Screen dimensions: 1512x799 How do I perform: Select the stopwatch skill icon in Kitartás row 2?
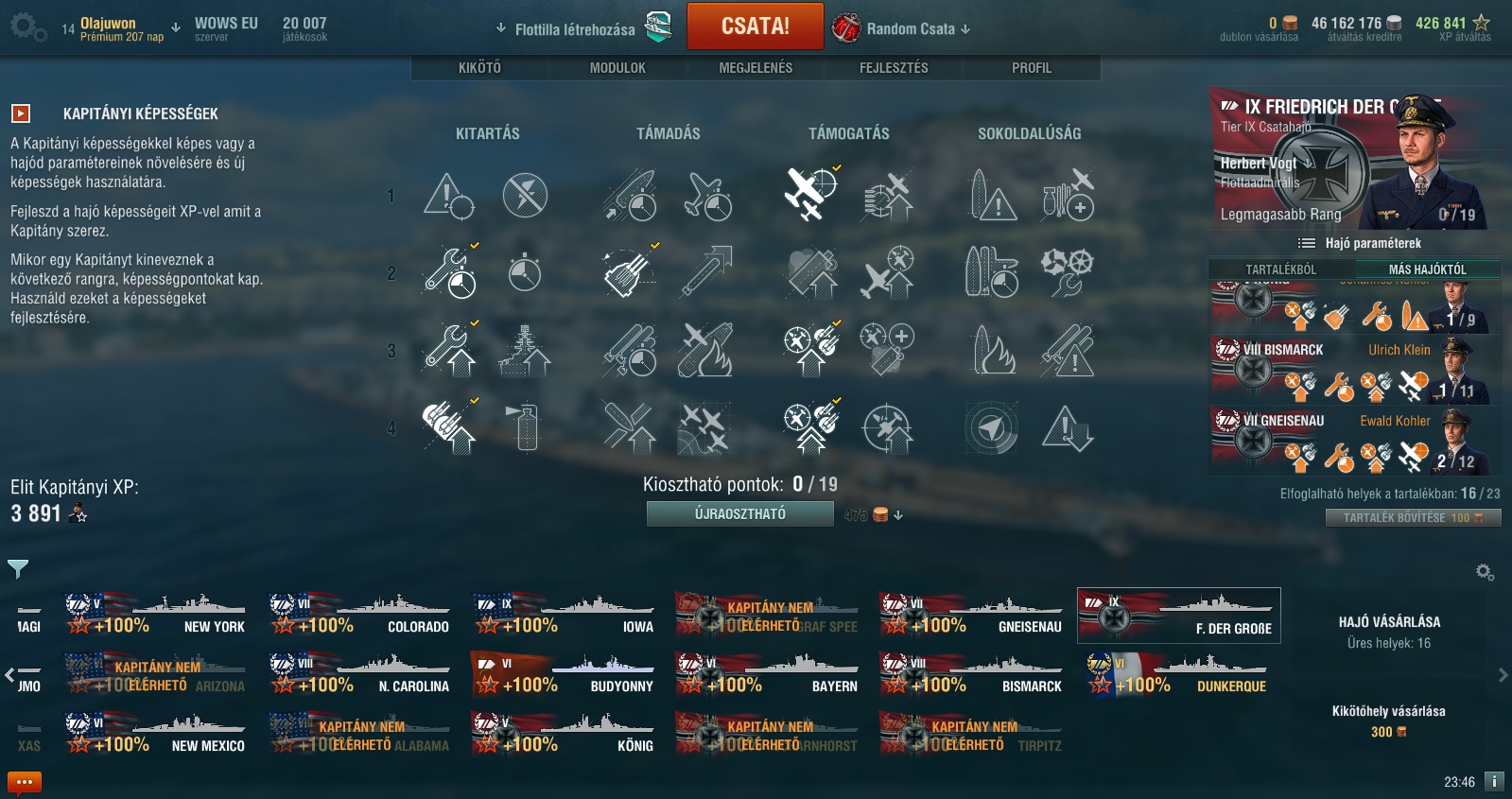(525, 273)
